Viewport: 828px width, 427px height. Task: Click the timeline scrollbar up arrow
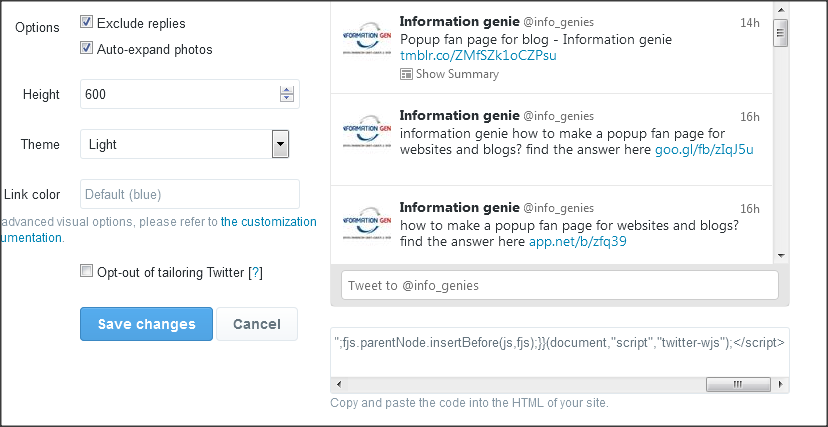pos(781,10)
